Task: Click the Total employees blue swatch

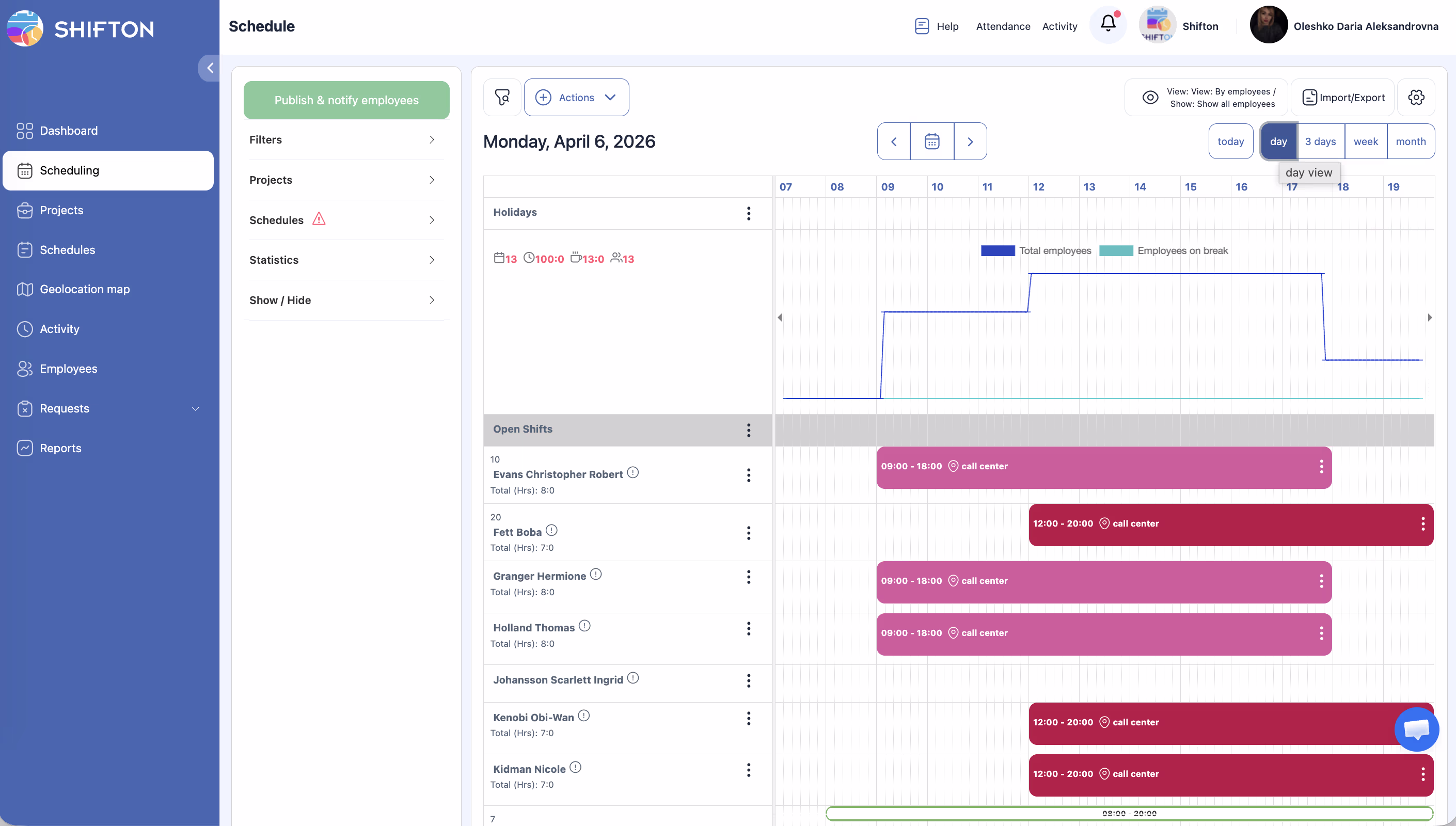Action: [998, 251]
